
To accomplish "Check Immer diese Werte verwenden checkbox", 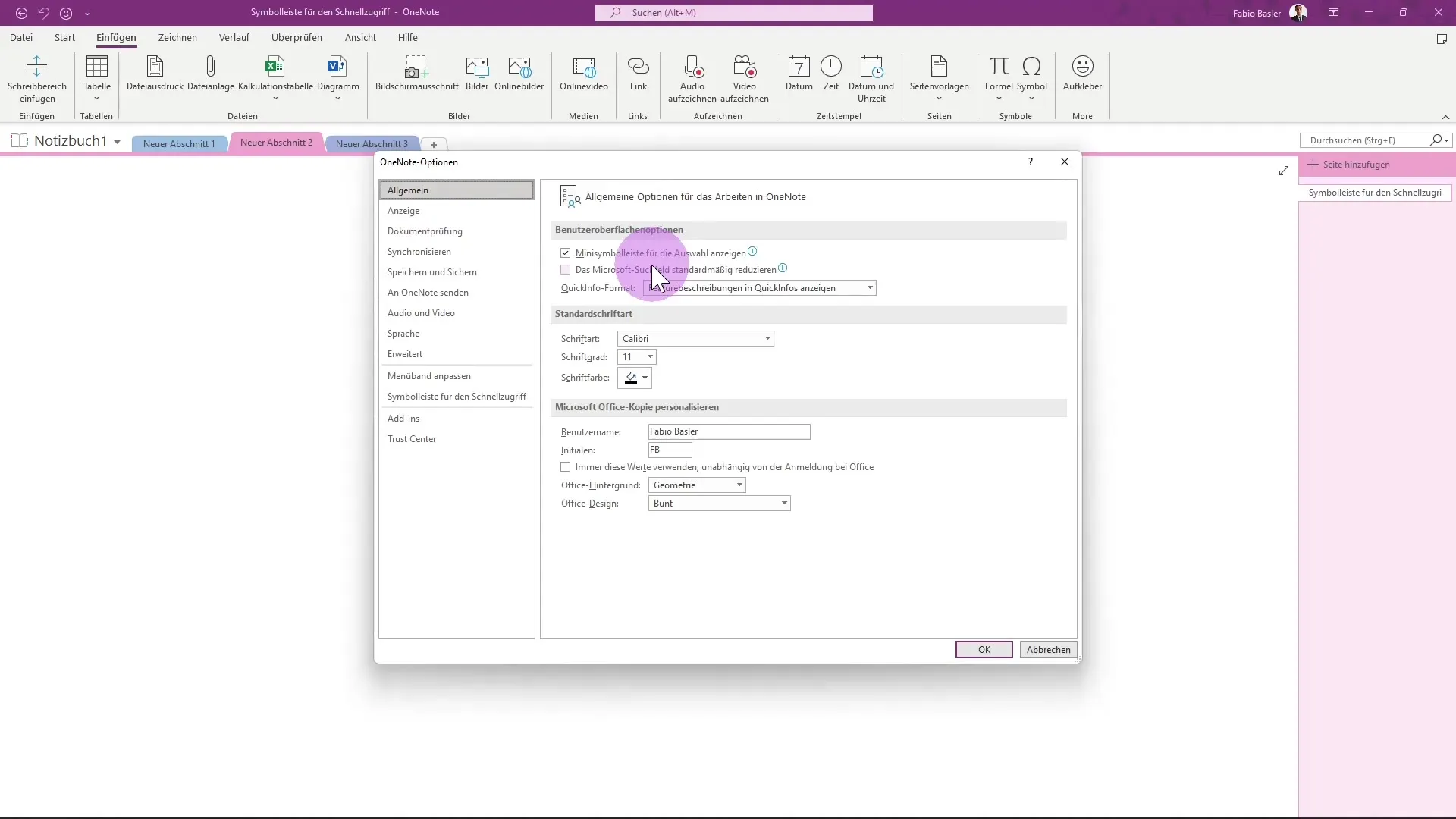I will [565, 467].
